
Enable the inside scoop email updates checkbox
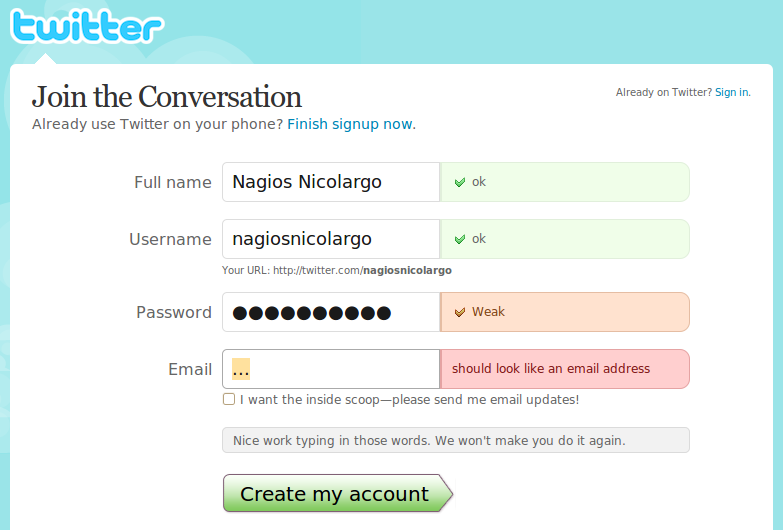[x=229, y=399]
